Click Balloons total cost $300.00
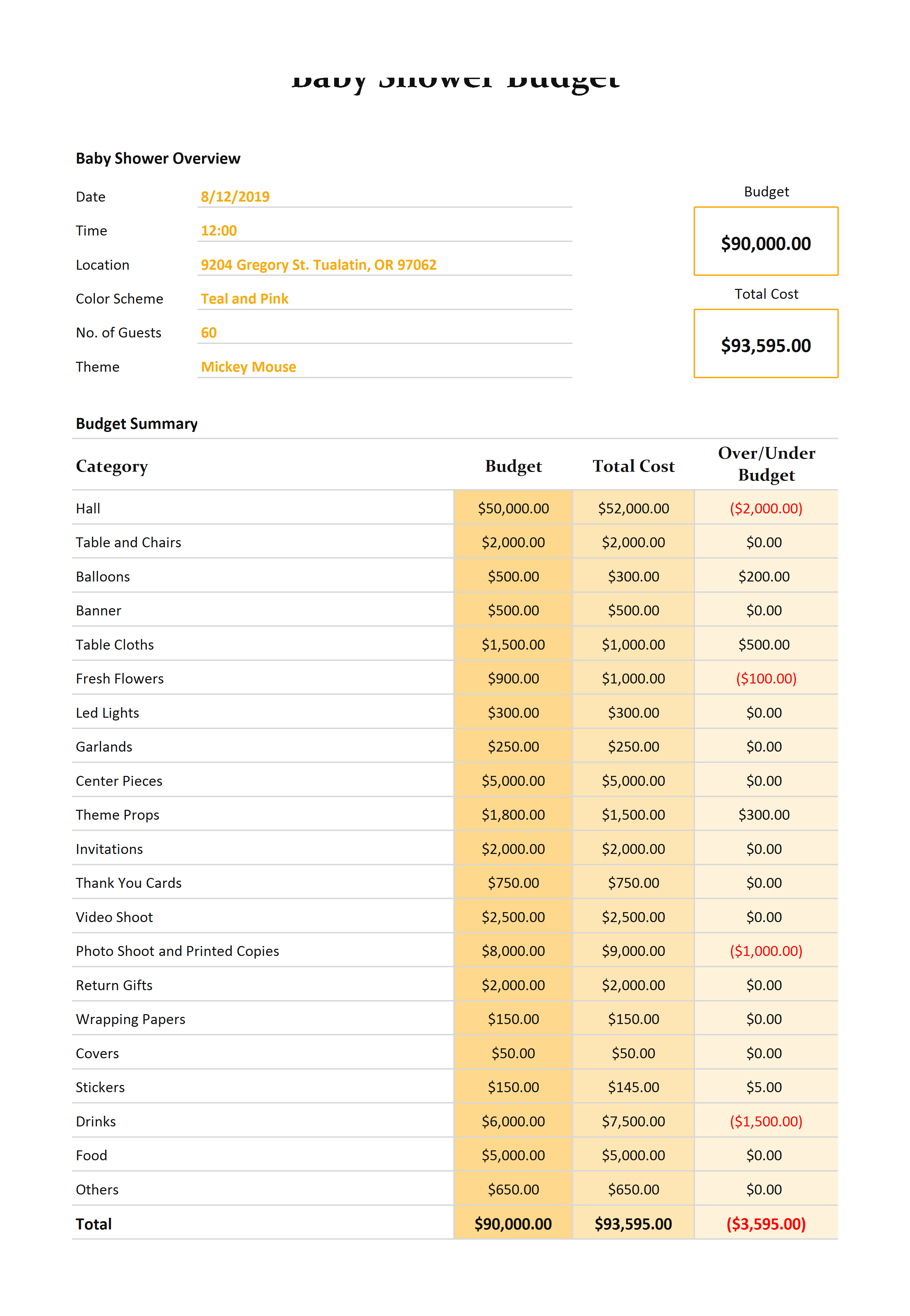910x1316 pixels. [x=633, y=577]
